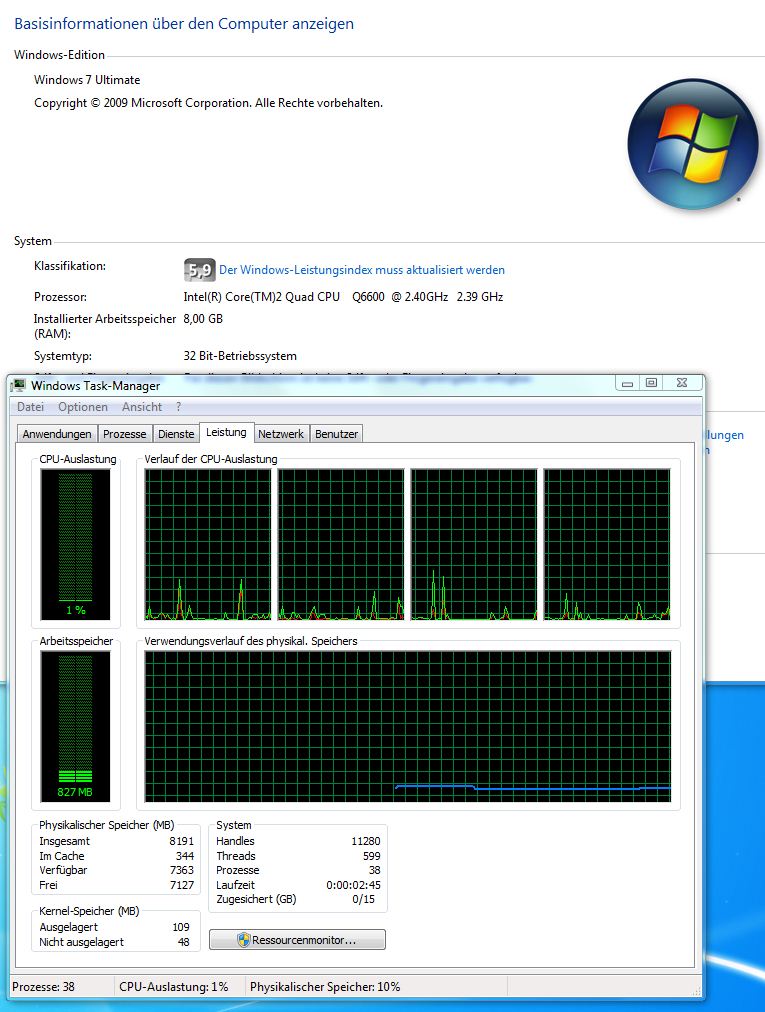This screenshot has height=1012, width=765.
Task: Click the Q6600 processor description text
Action: coord(343,297)
